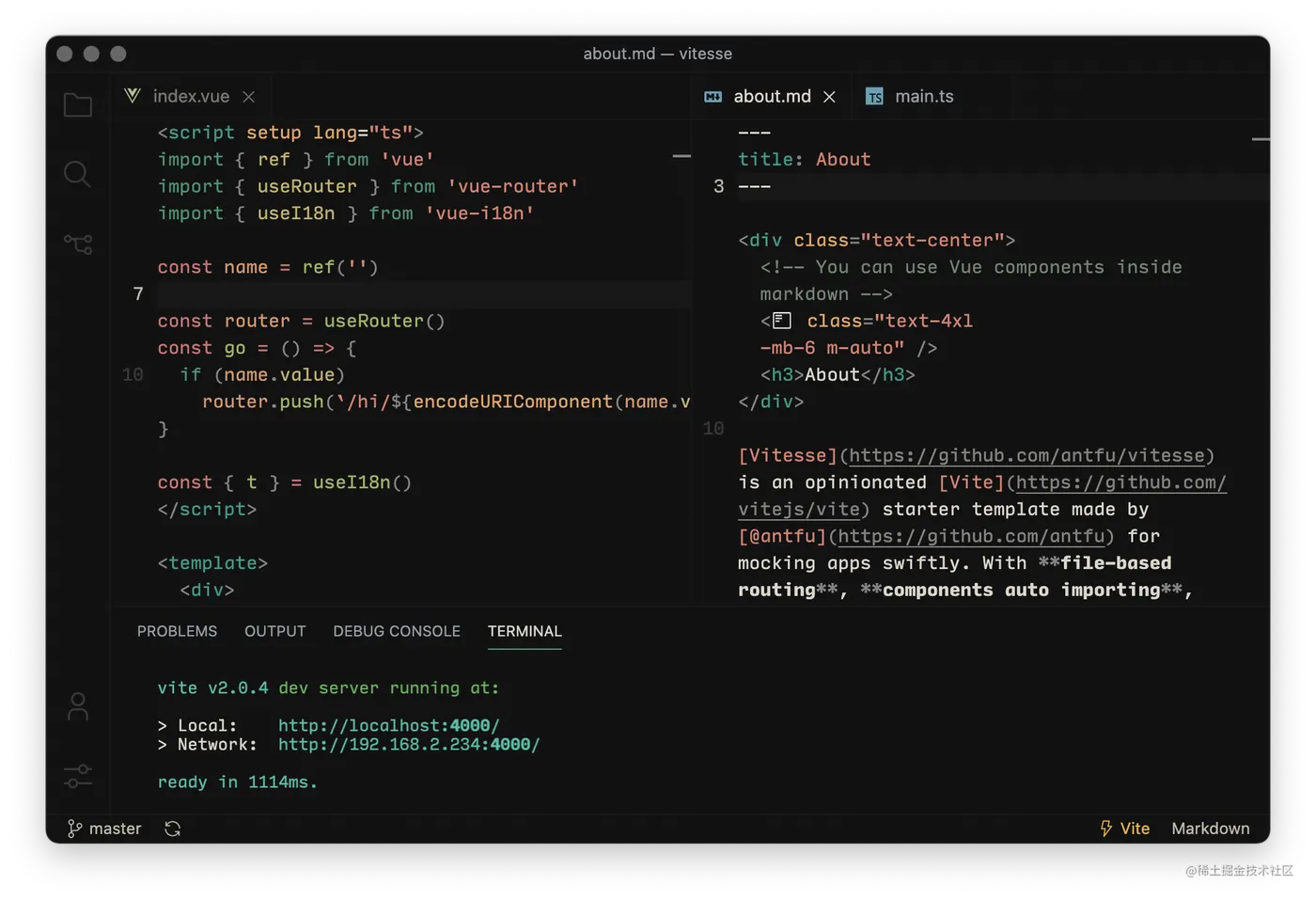Close the about.md tab
The height and width of the screenshot is (900, 1316).
coord(829,97)
